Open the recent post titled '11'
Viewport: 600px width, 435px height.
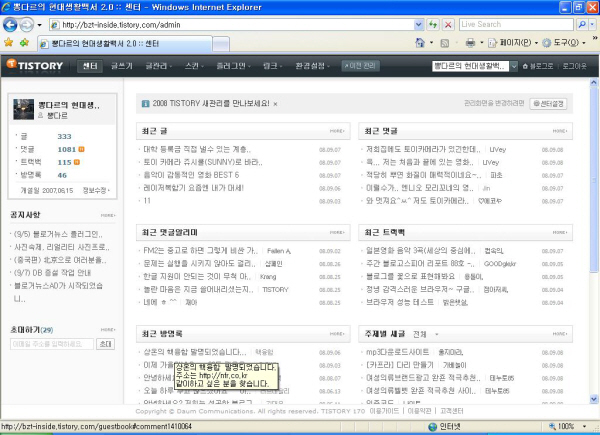[x=147, y=201]
